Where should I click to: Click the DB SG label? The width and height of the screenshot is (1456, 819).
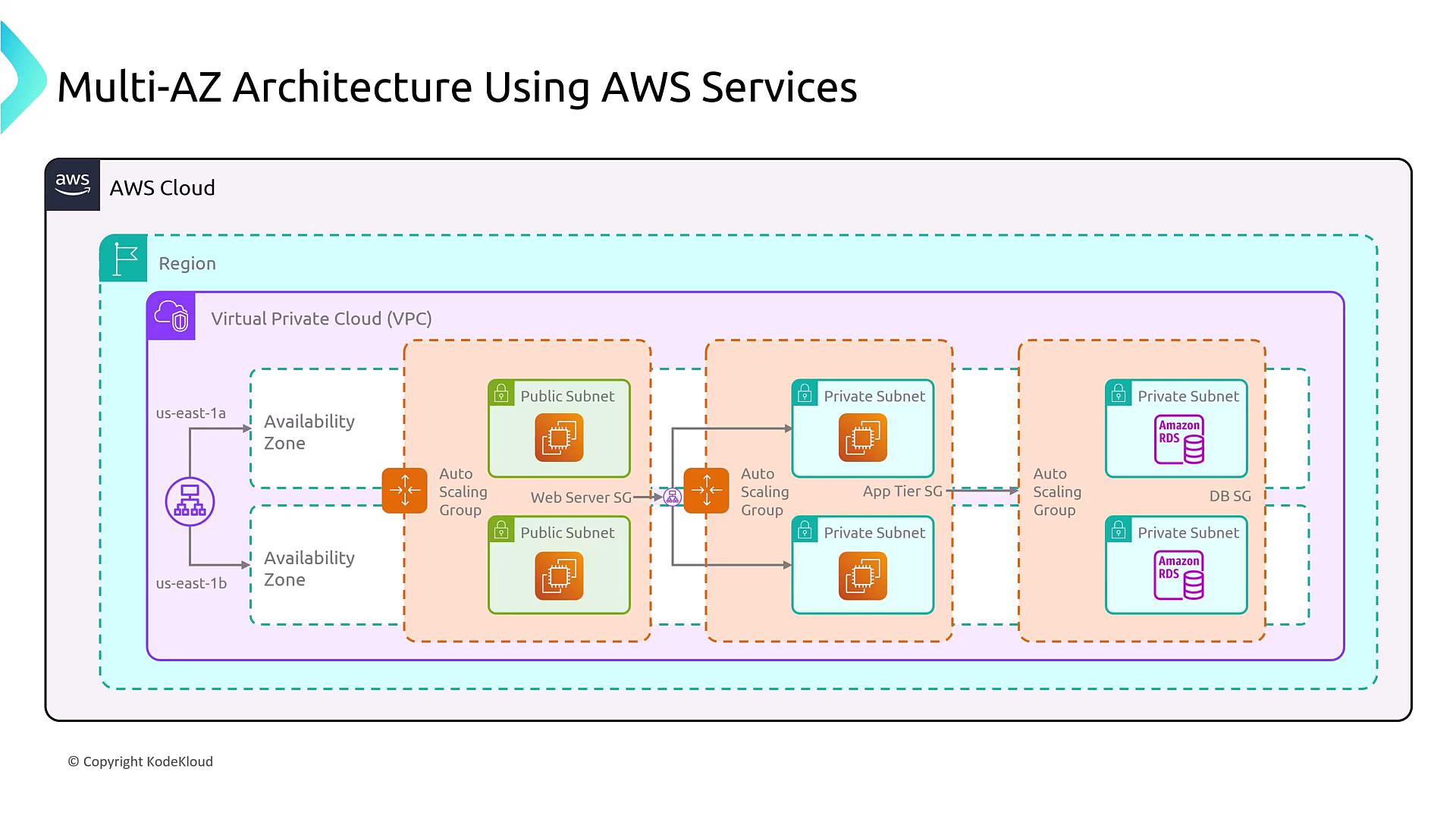(1230, 496)
